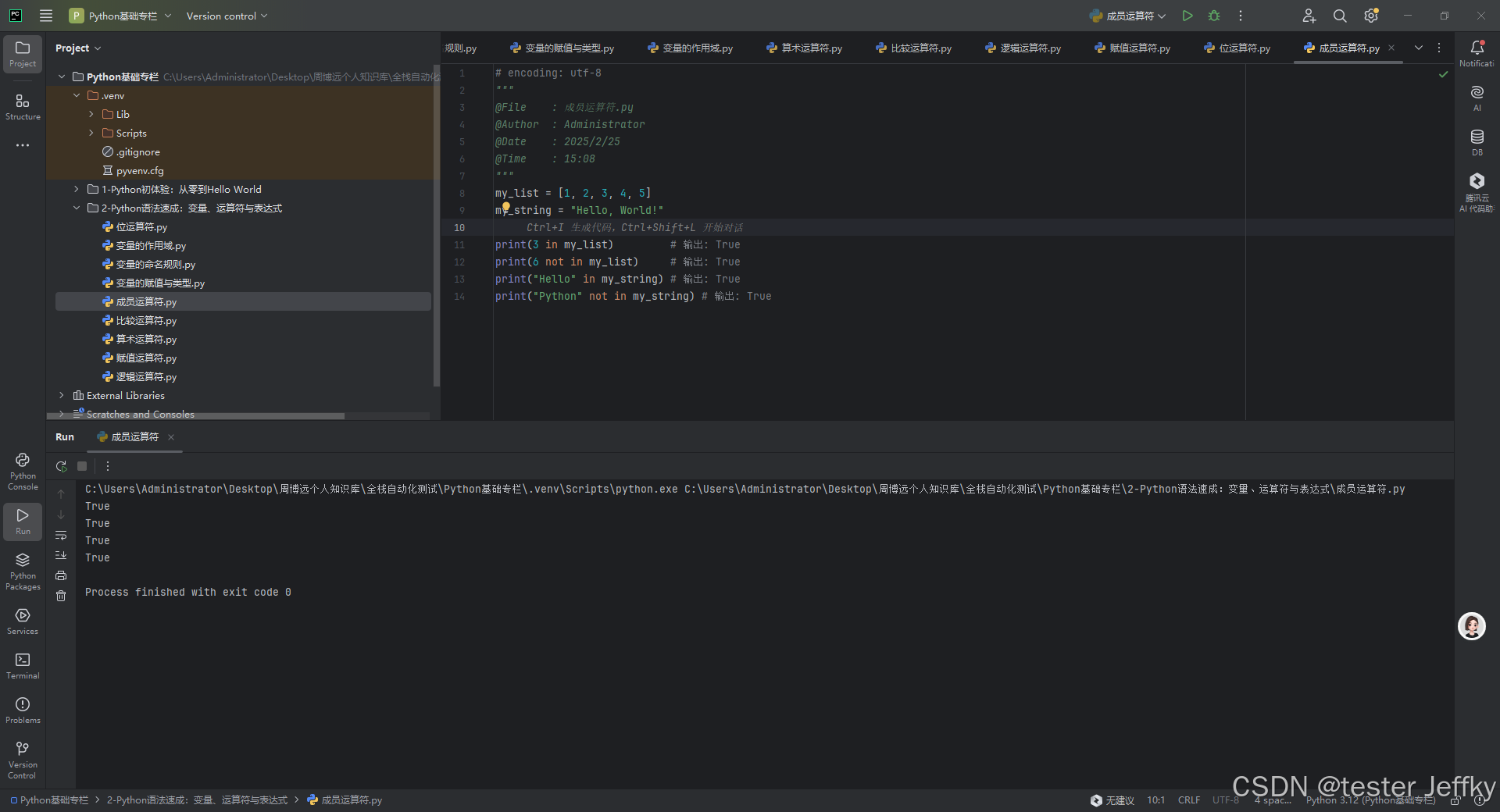Collapse the .venv folder

[x=77, y=95]
